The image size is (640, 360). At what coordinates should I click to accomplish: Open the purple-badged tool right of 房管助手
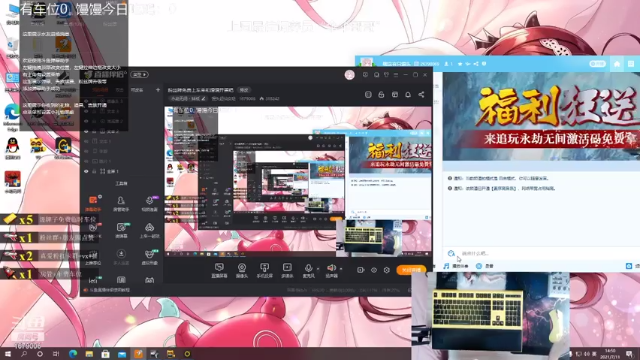pos(149,203)
